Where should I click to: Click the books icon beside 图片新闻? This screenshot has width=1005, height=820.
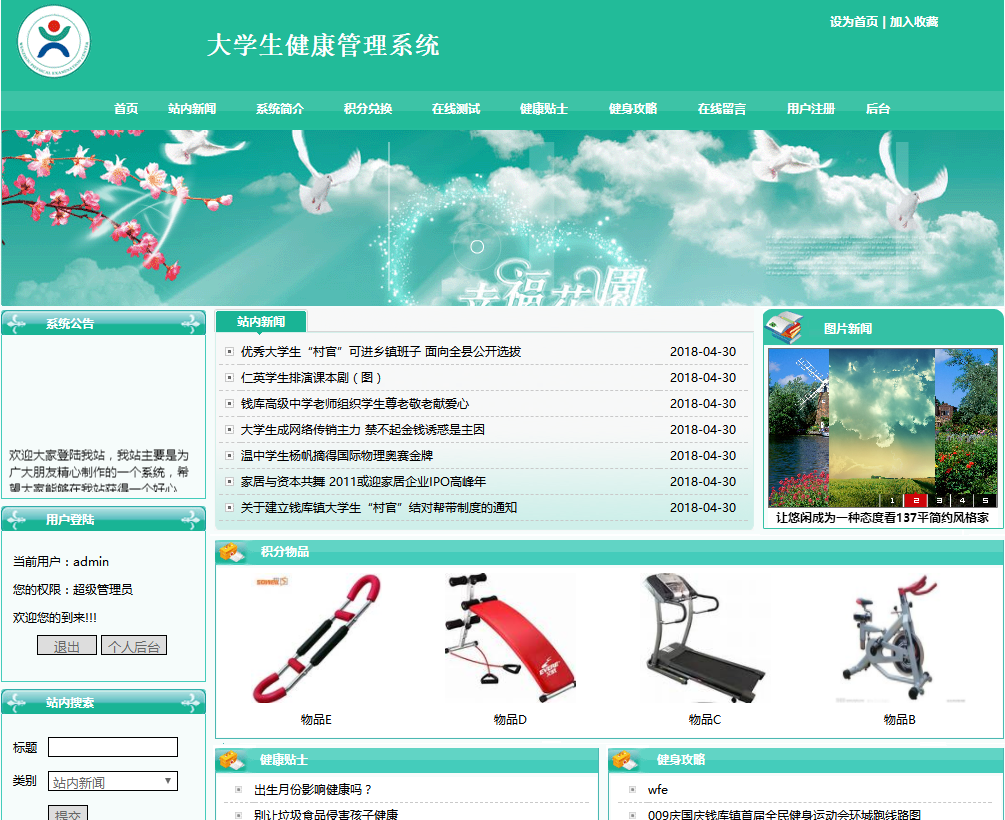[x=784, y=327]
